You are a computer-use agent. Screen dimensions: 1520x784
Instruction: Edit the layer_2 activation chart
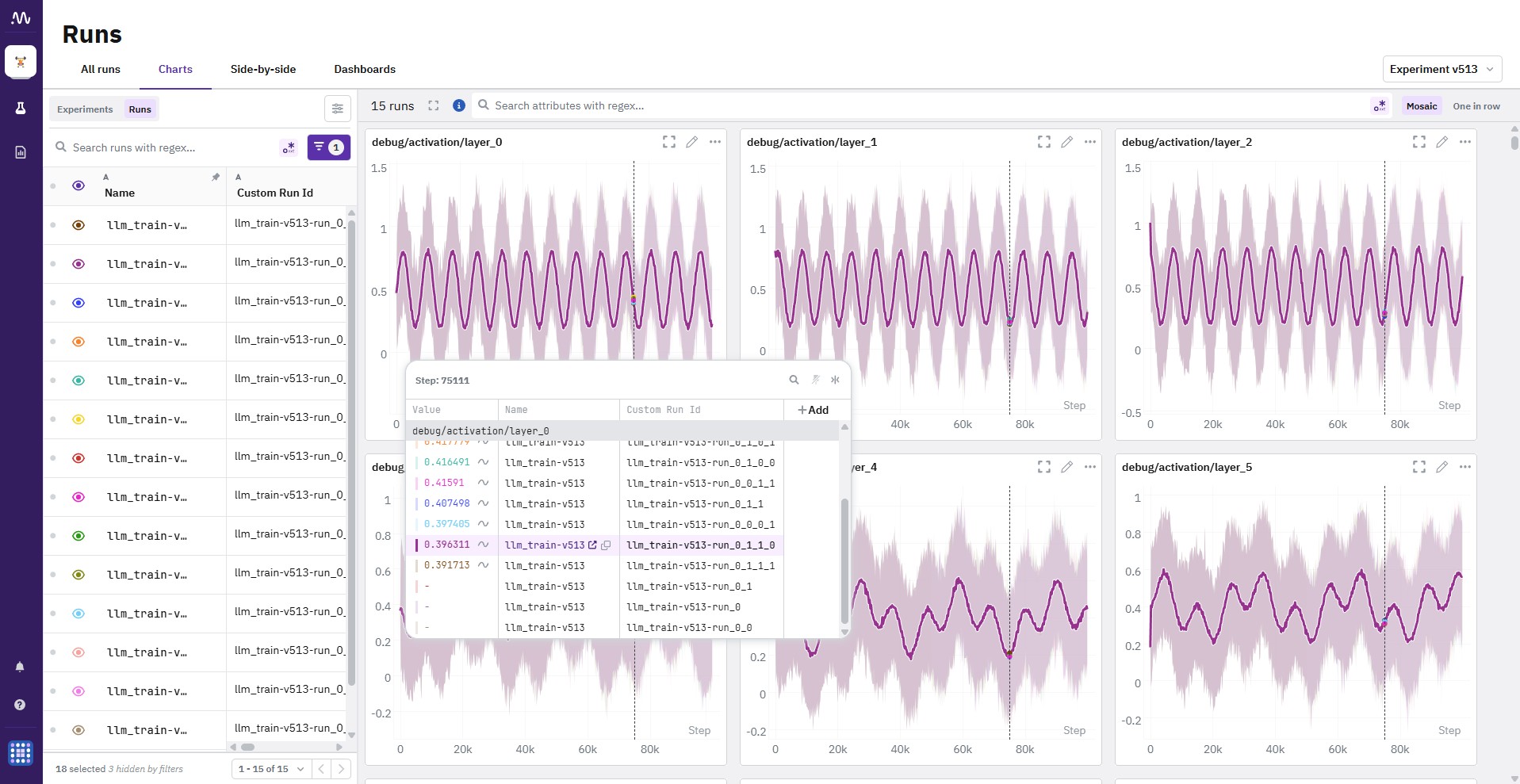pos(1442,142)
